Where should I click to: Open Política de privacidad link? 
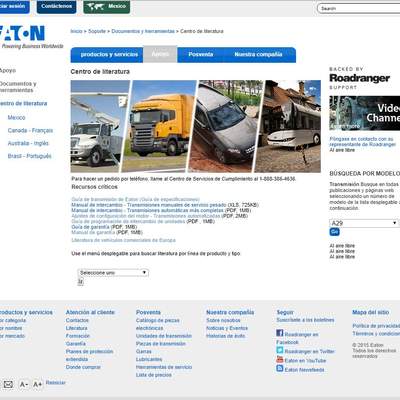[376, 326]
